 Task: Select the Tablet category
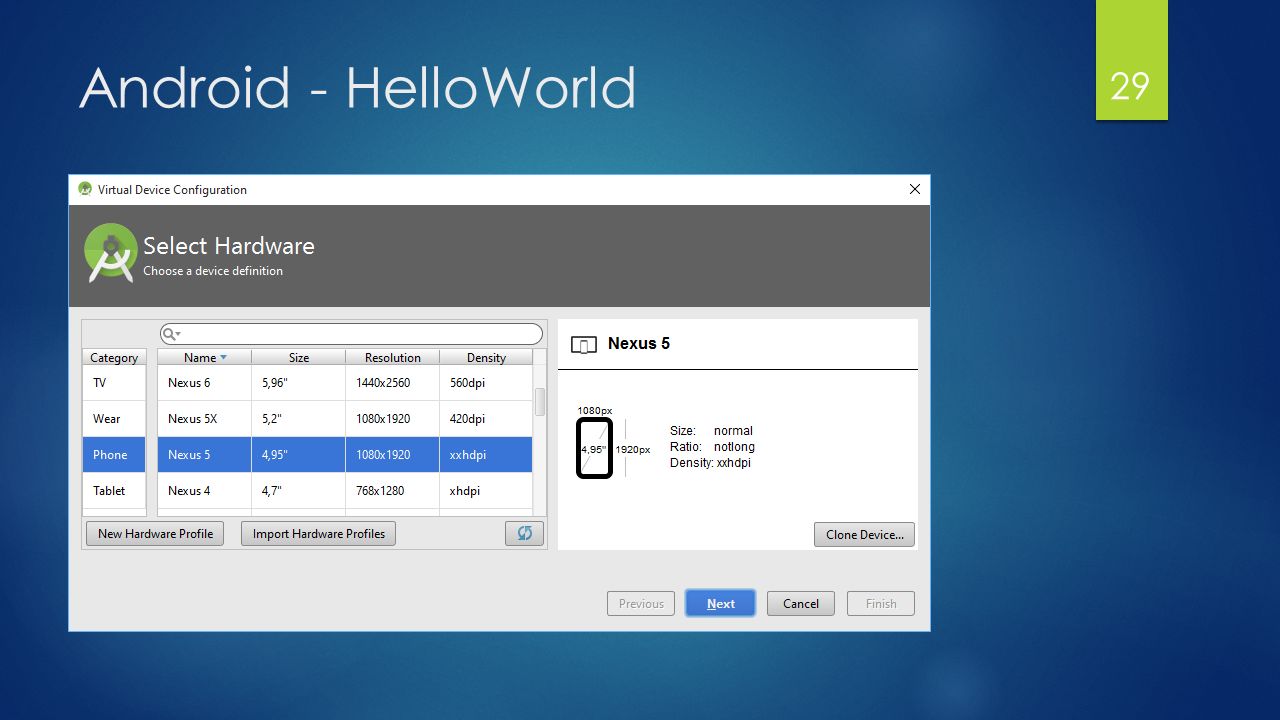pyautogui.click(x=114, y=491)
